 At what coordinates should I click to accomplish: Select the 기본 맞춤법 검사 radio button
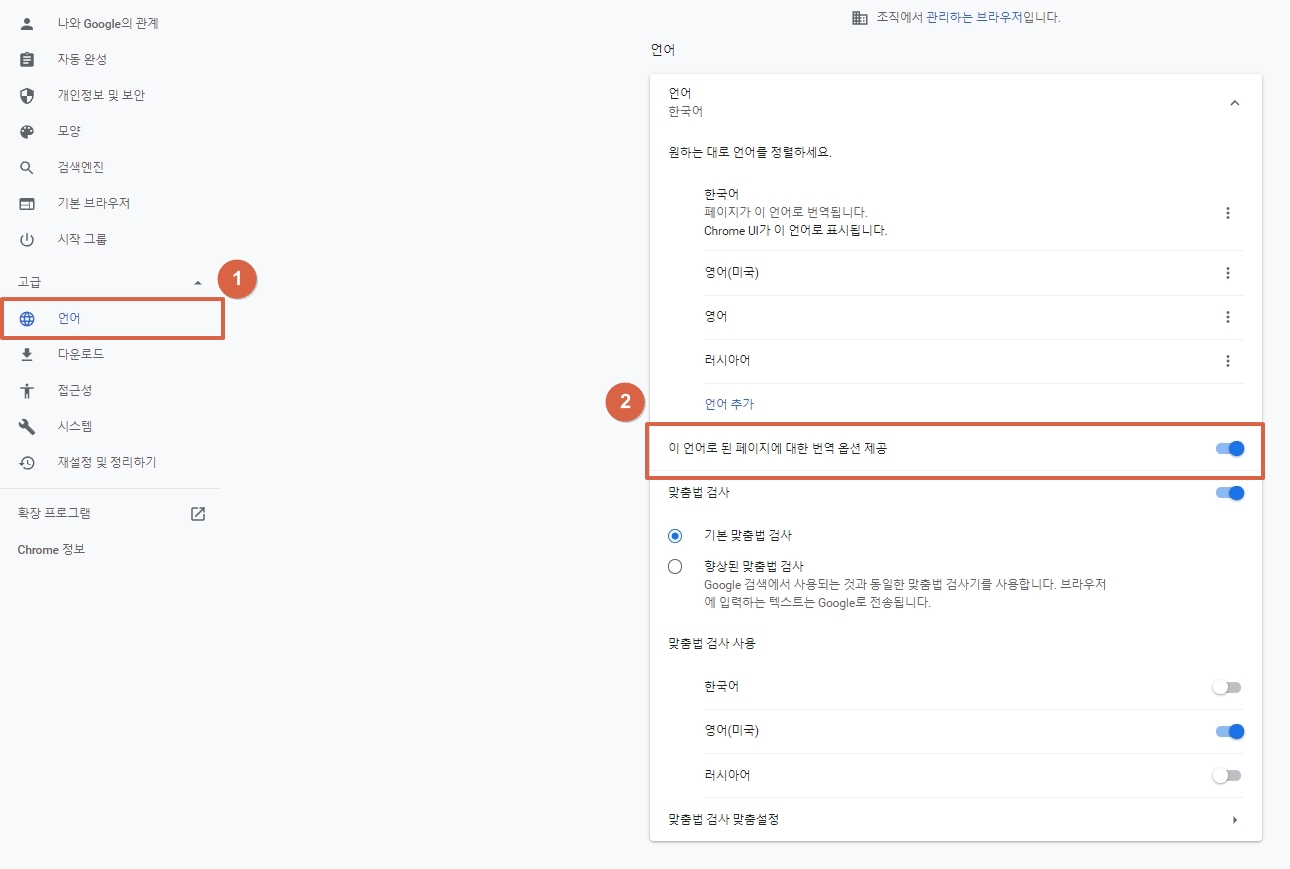pos(675,535)
